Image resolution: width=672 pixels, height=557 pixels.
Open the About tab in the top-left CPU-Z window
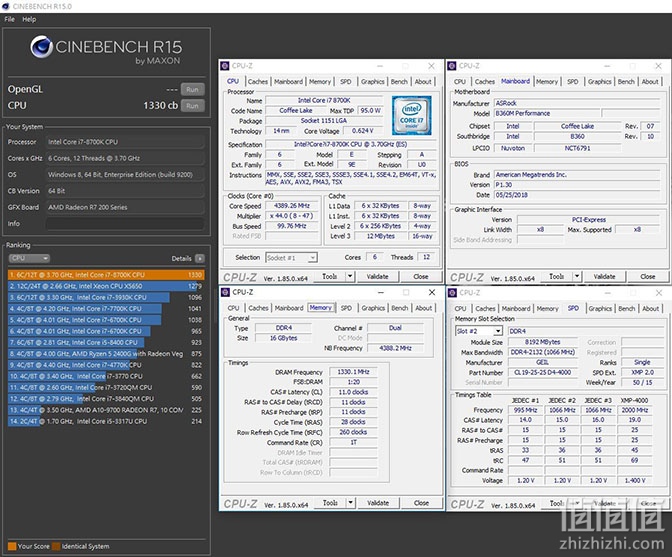pyautogui.click(x=423, y=81)
